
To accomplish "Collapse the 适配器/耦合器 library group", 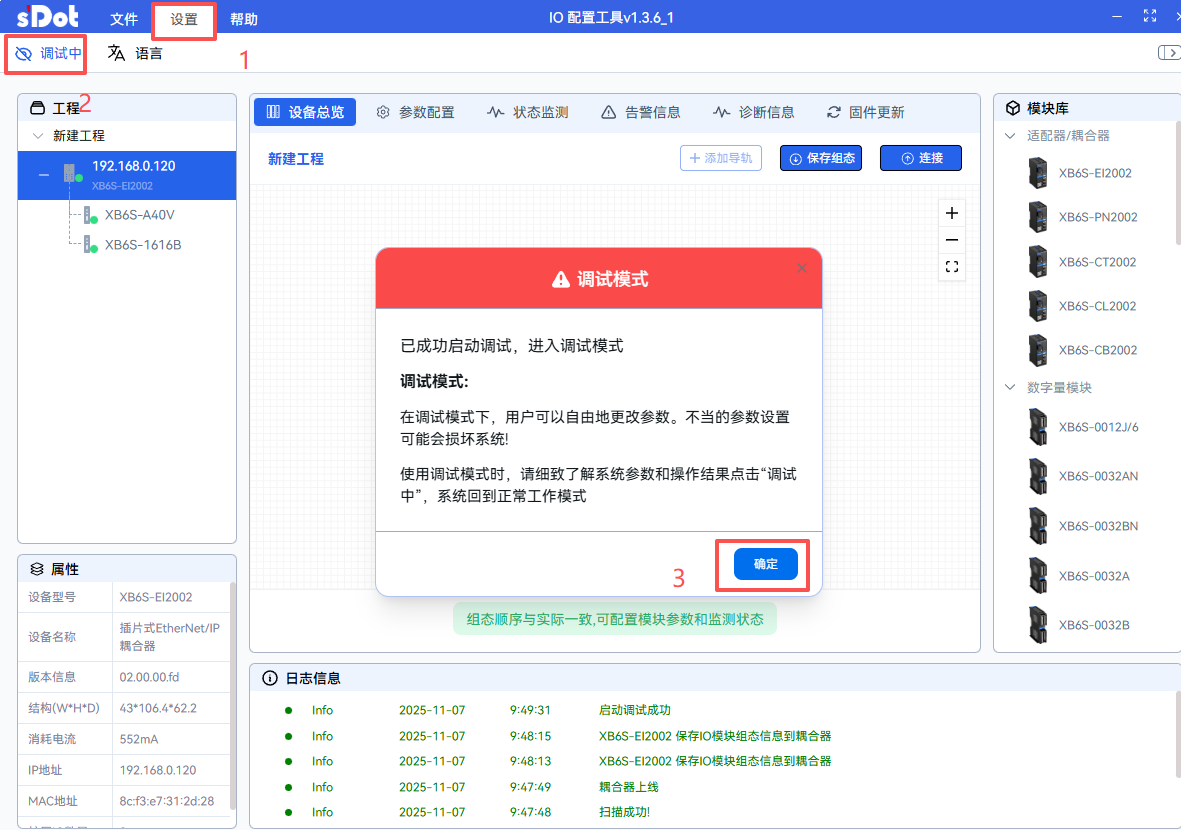I will tap(1010, 136).
